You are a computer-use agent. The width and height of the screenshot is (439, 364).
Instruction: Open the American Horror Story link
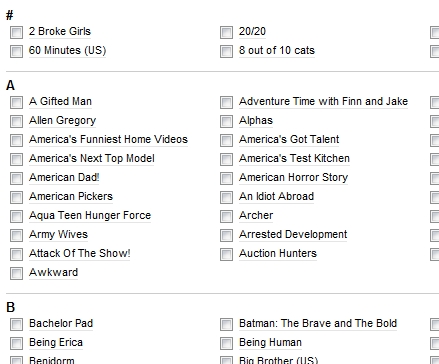[x=293, y=178]
